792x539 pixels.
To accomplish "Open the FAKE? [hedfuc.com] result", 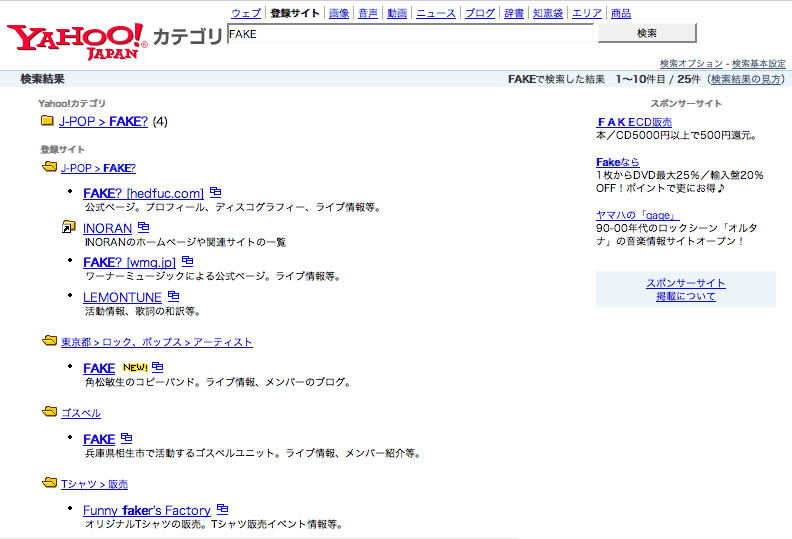I will pyautogui.click(x=143, y=193).
